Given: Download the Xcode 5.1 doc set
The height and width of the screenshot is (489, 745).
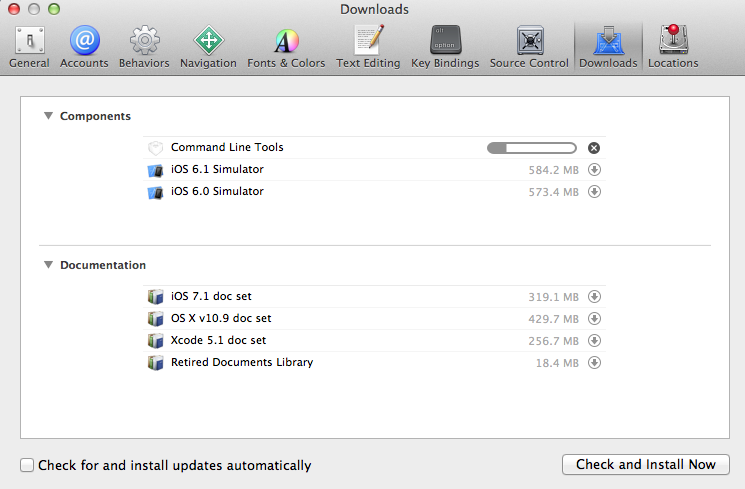Looking at the screenshot, I should tap(594, 340).
